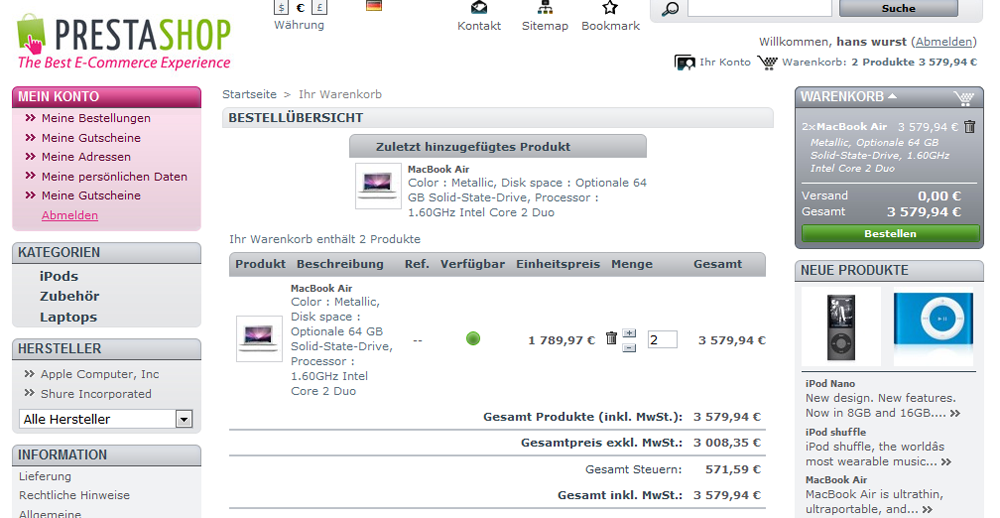Click unit price 1 789,97 €

click(x=561, y=341)
